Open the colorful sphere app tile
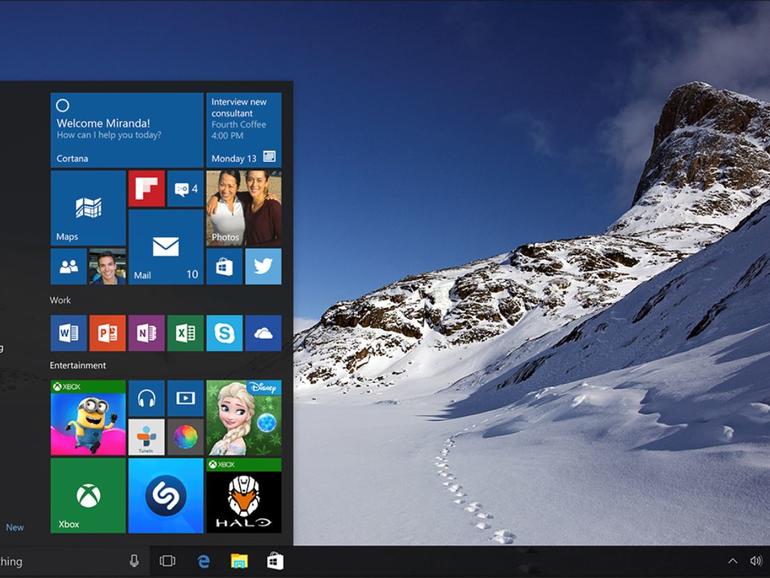770x578 pixels. point(185,437)
